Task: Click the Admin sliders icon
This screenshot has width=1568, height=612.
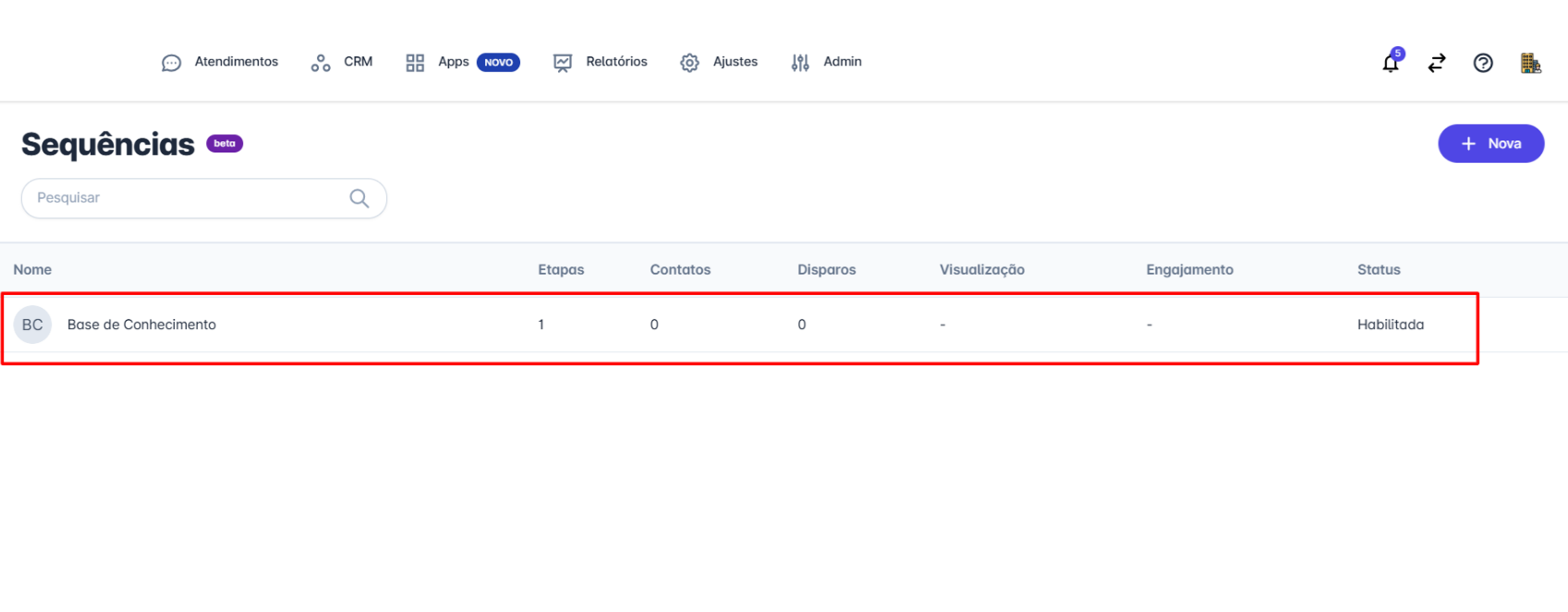Action: click(800, 63)
